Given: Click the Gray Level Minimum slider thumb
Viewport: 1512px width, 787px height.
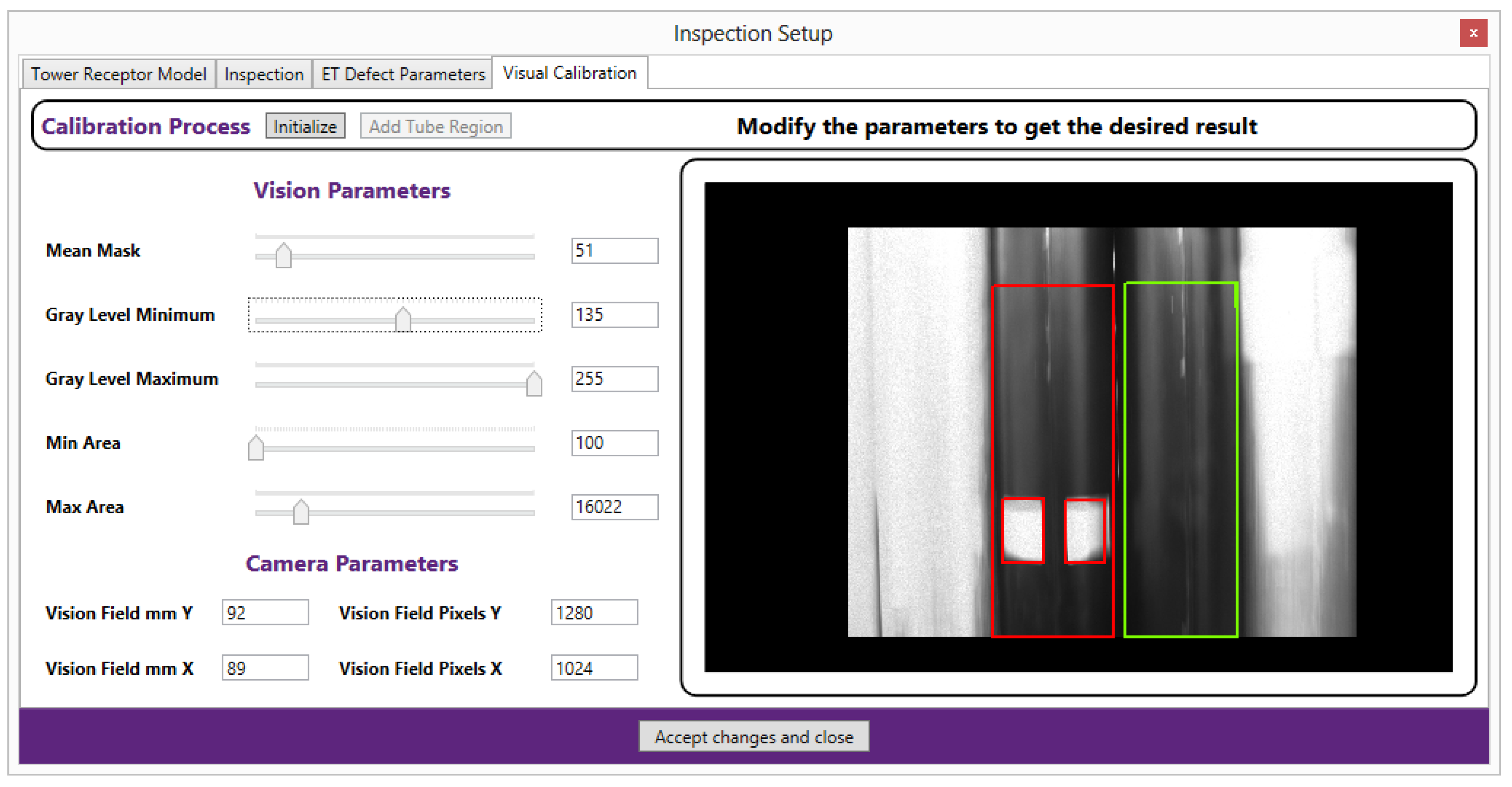Looking at the screenshot, I should coord(402,320).
